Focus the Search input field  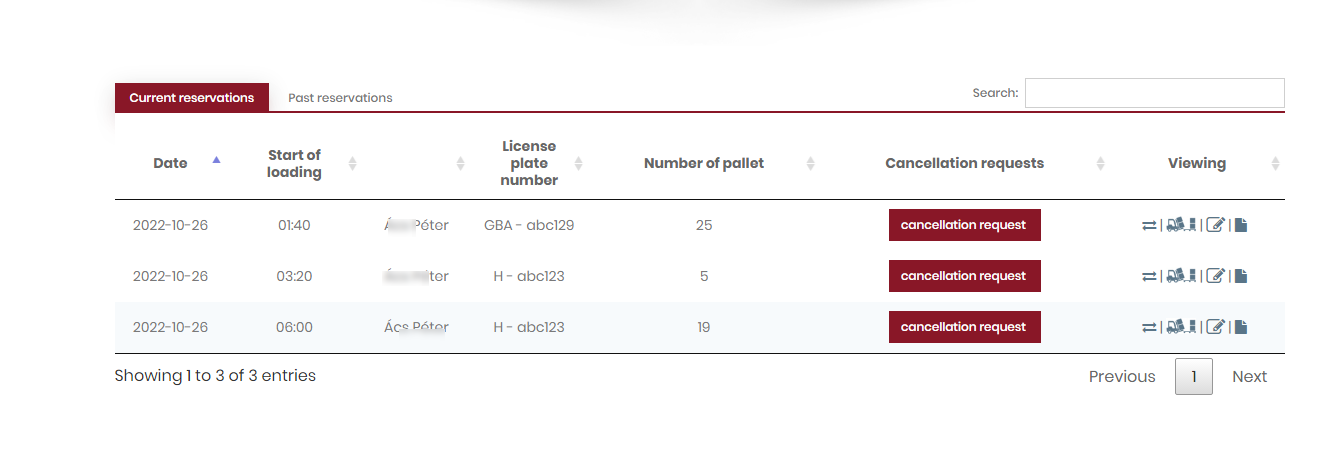(1154, 93)
